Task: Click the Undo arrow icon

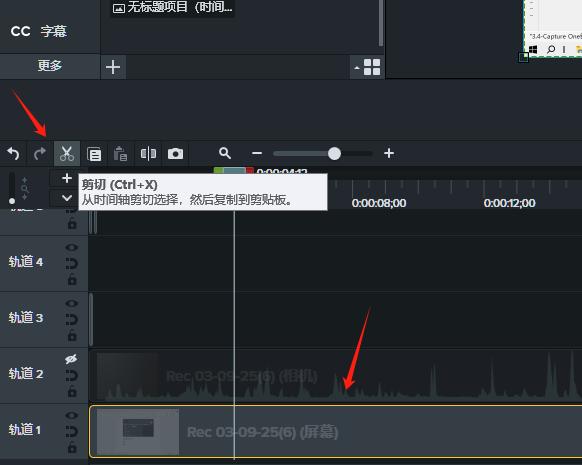Action: tap(13, 153)
